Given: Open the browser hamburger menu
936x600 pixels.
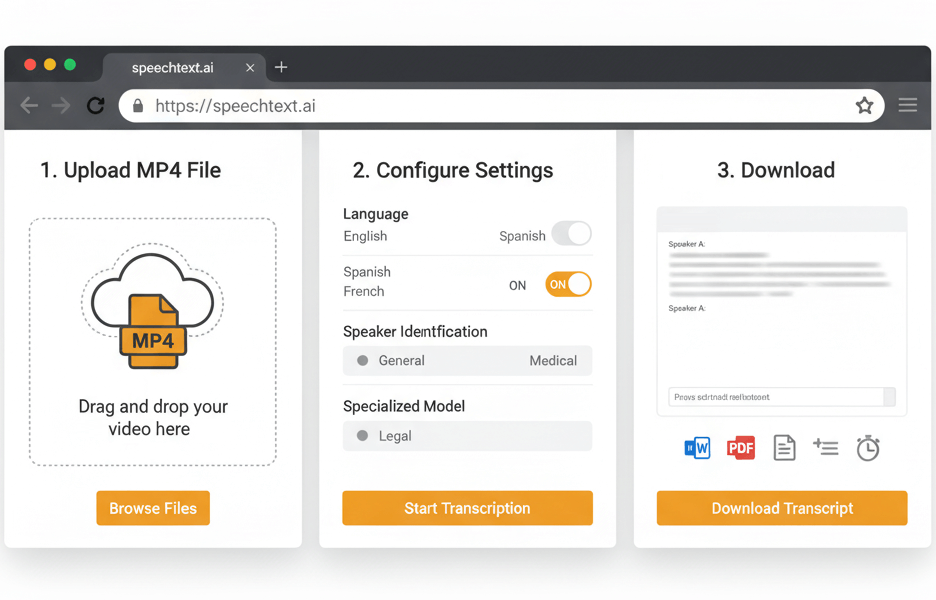Looking at the screenshot, I should (908, 106).
